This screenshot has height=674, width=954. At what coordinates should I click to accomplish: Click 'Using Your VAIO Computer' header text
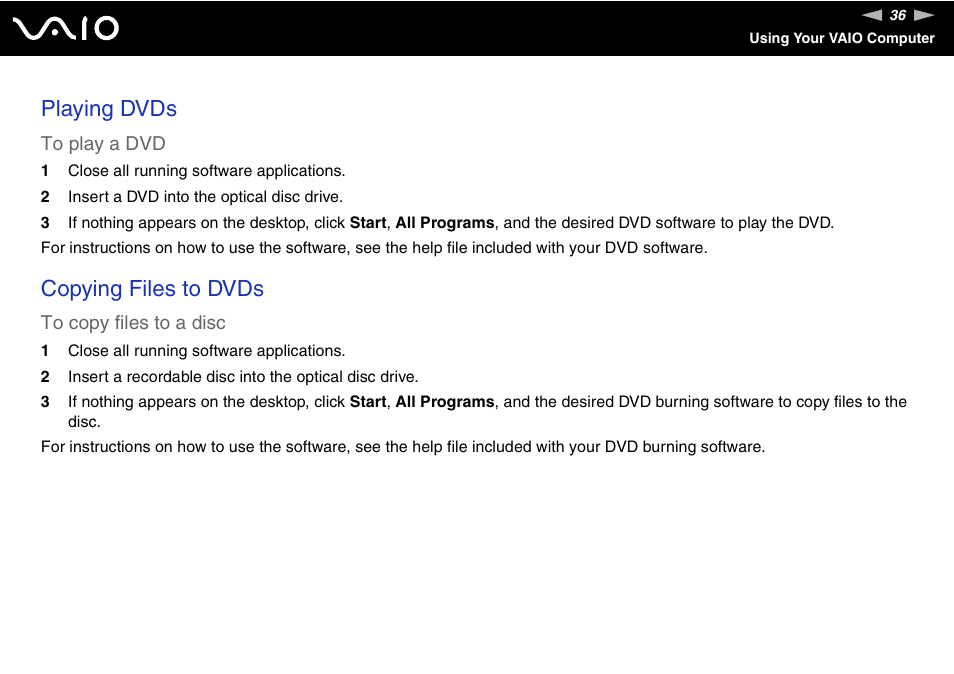[x=841, y=38]
